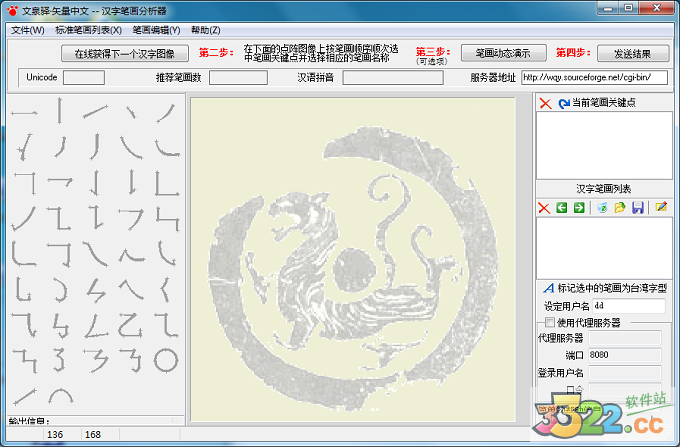The image size is (680, 447).
Task: Click the 推荐笔画数 input field
Action: coord(238,78)
